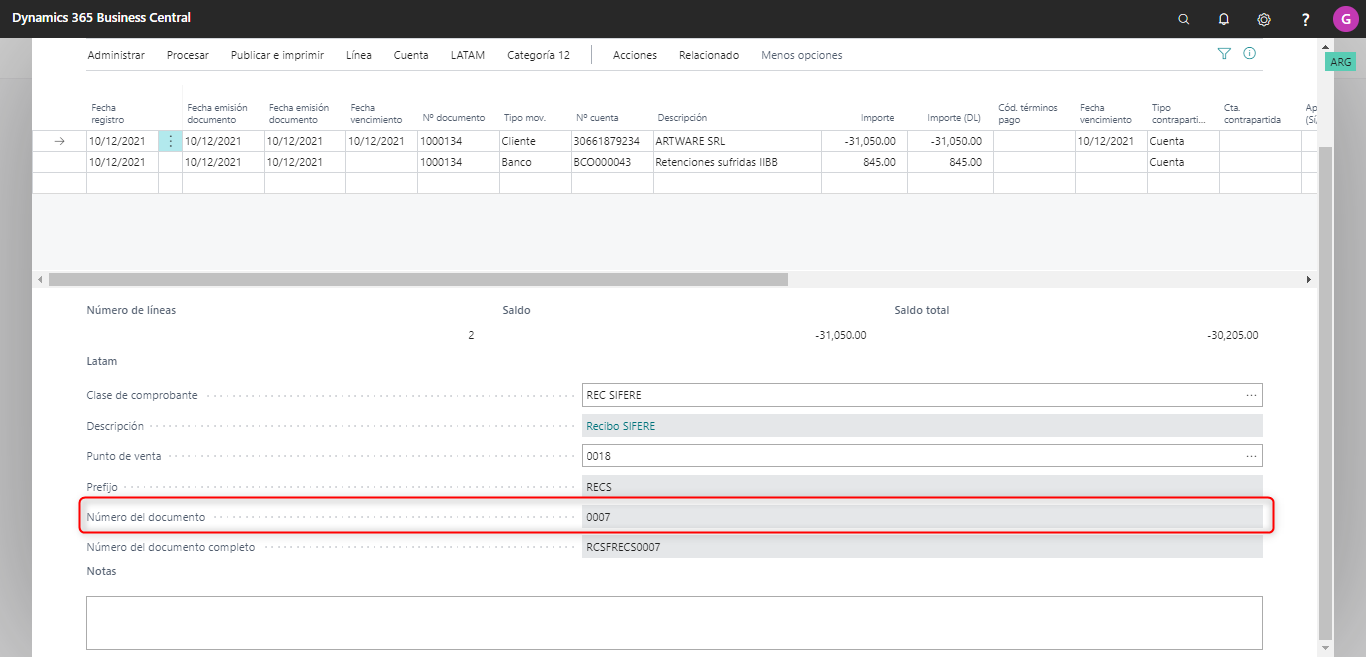The height and width of the screenshot is (657, 1366).
Task: Click the Cód. términos pago column header
Action: click(x=1028, y=113)
